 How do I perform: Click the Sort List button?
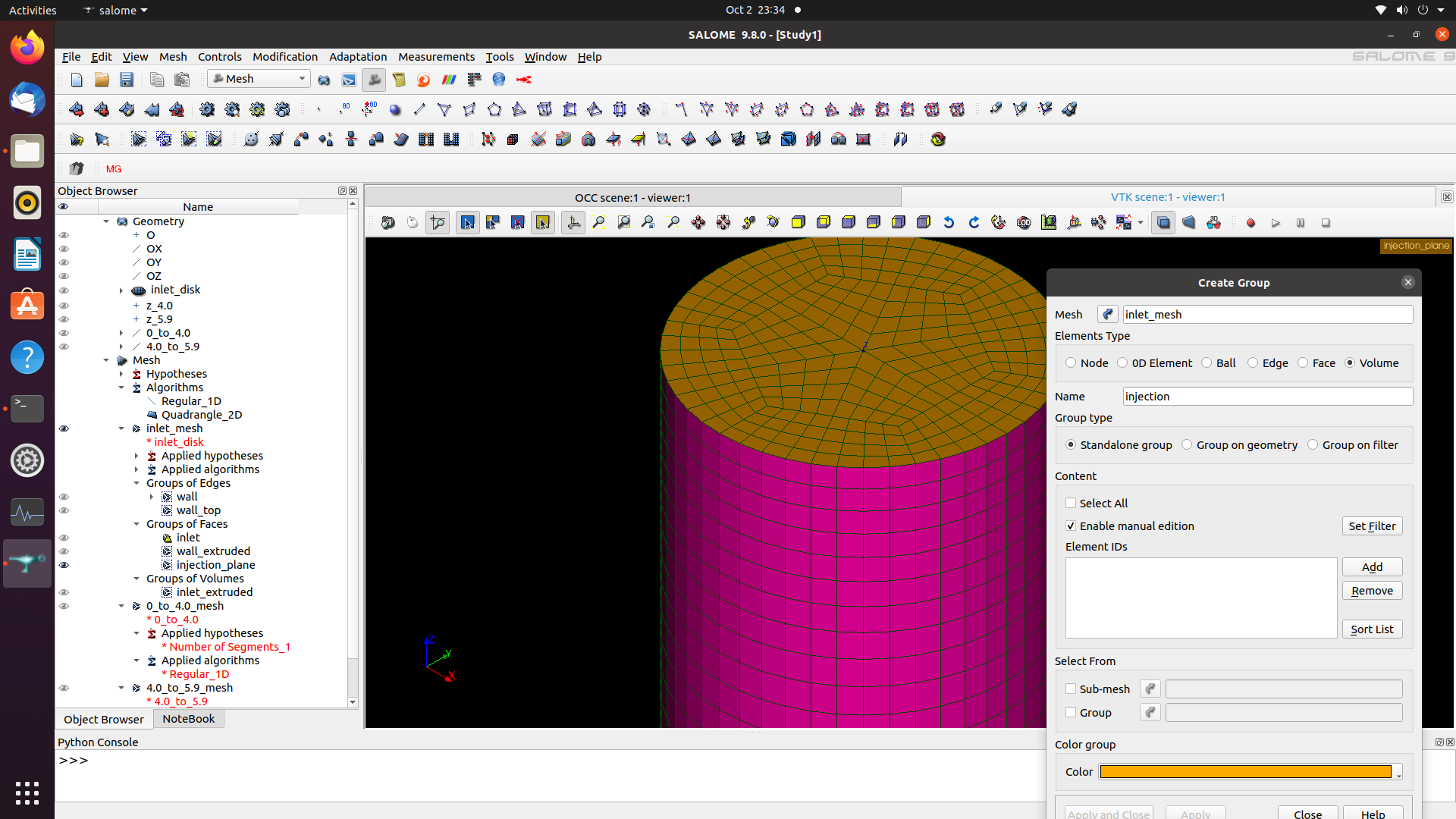(1371, 629)
